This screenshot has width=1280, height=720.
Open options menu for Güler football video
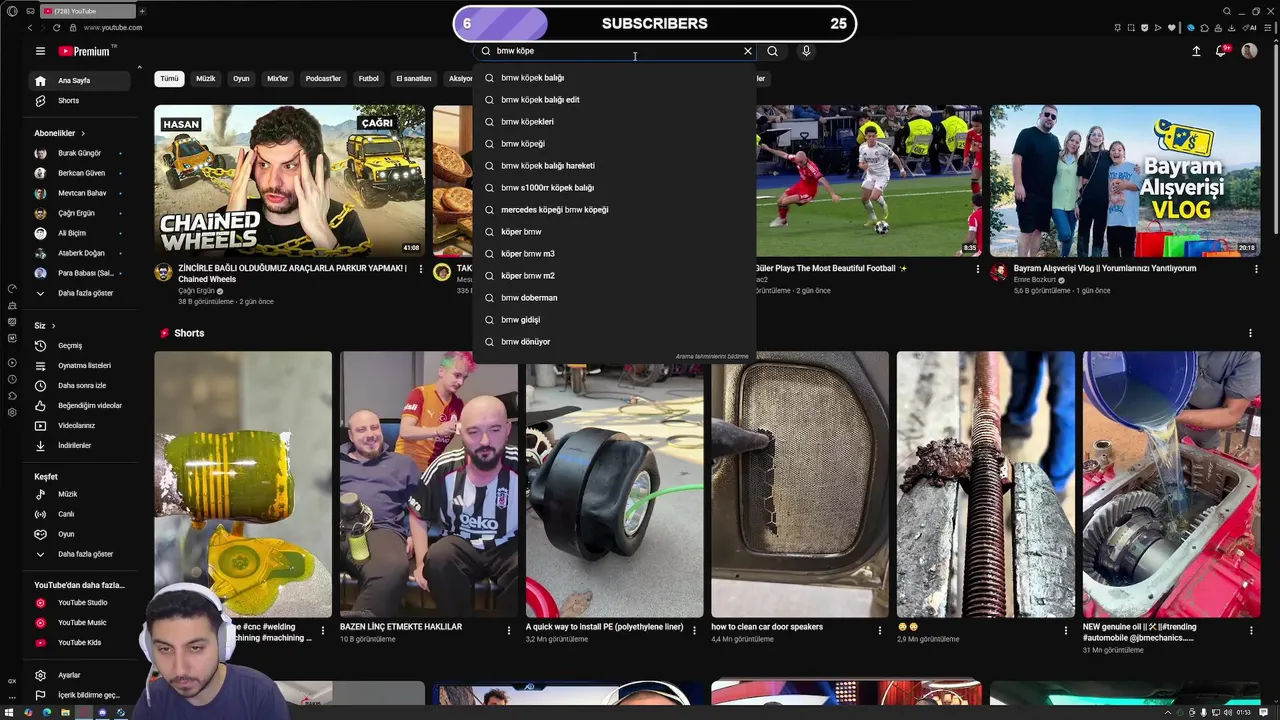[978, 269]
